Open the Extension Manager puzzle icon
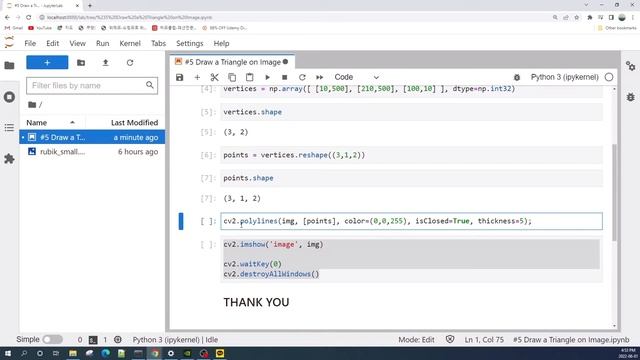 point(9,159)
